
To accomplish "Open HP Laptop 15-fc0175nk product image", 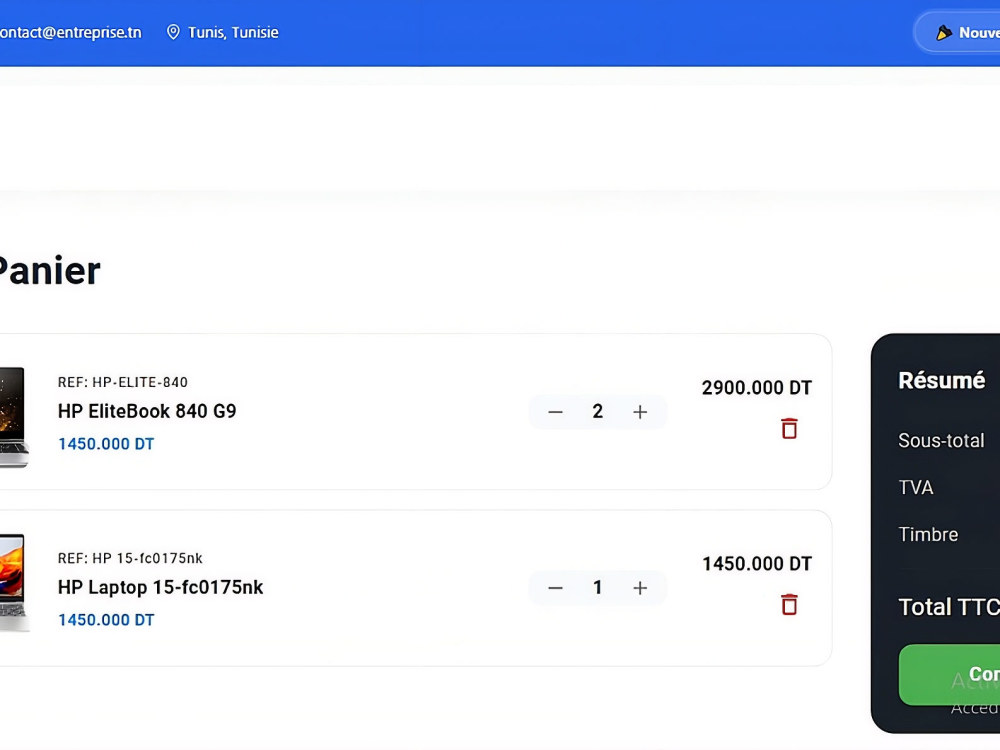I will [x=13, y=584].
